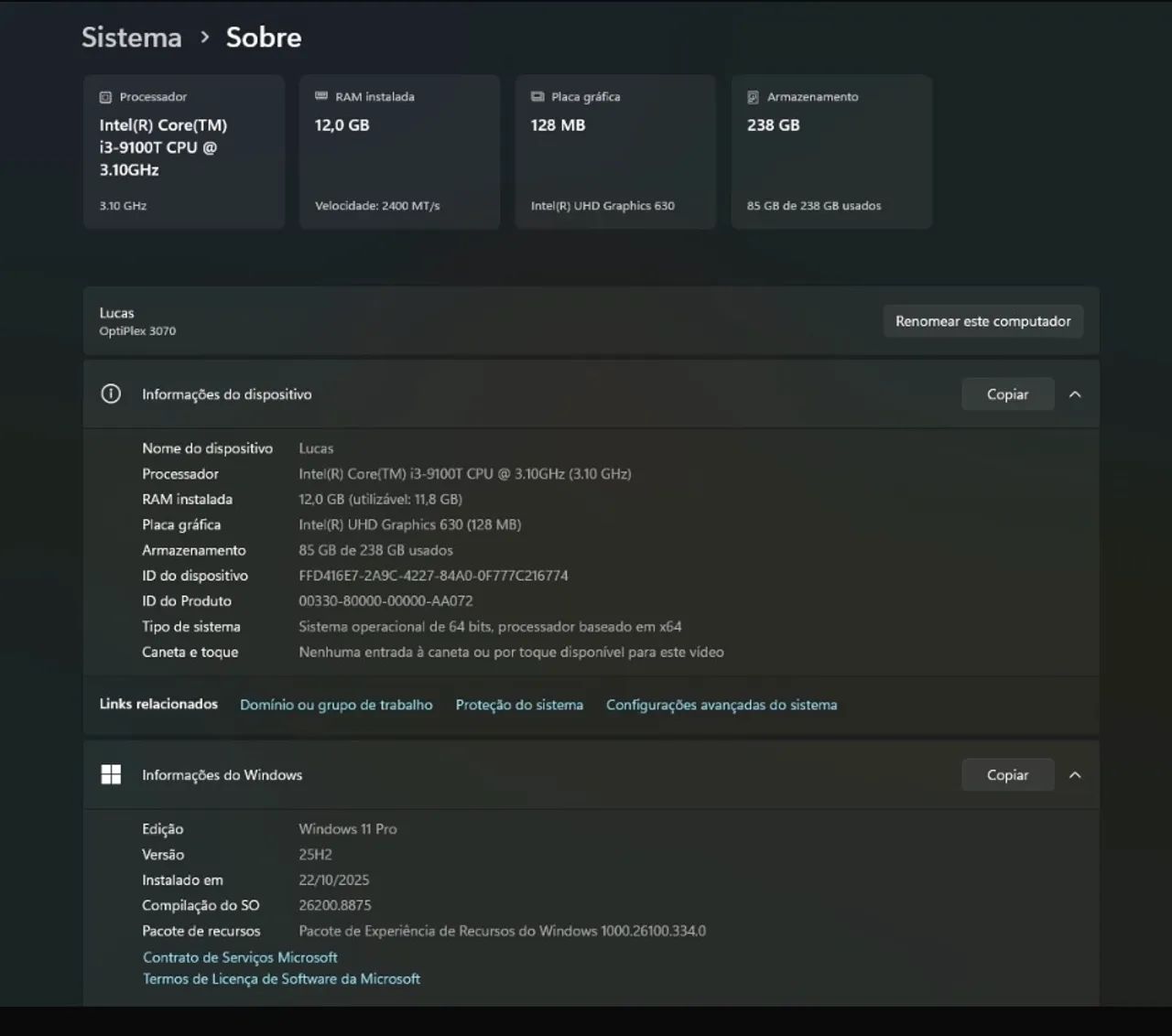This screenshot has width=1172, height=1036.
Task: Click Renomear este computador button
Action: point(983,321)
